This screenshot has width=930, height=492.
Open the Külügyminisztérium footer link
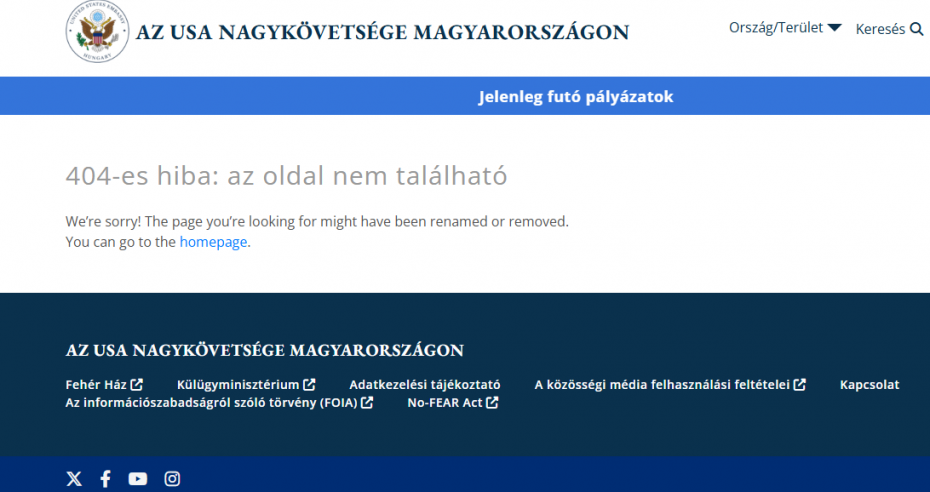[x=238, y=384]
